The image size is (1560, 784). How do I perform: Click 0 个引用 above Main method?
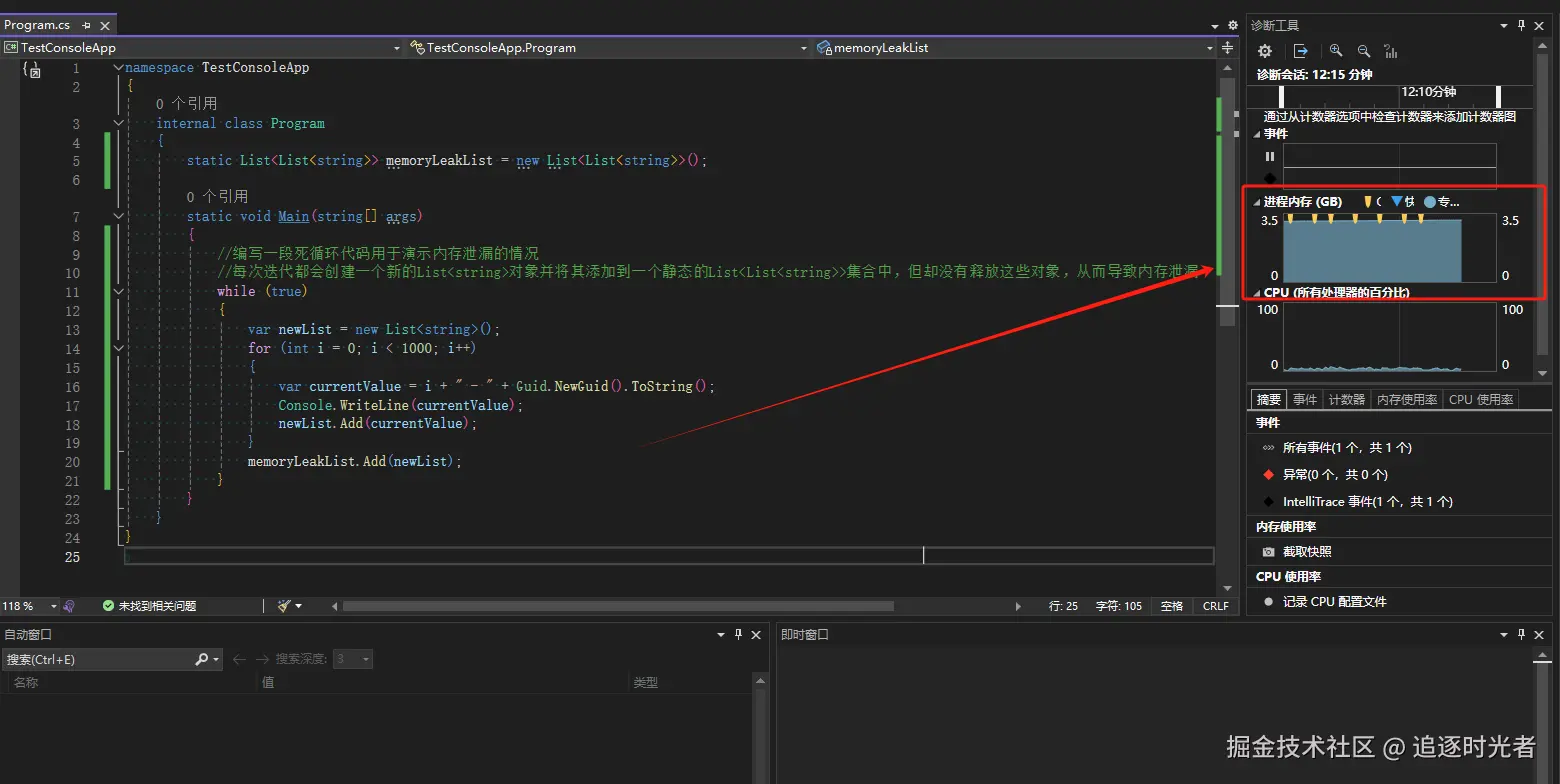[217, 197]
